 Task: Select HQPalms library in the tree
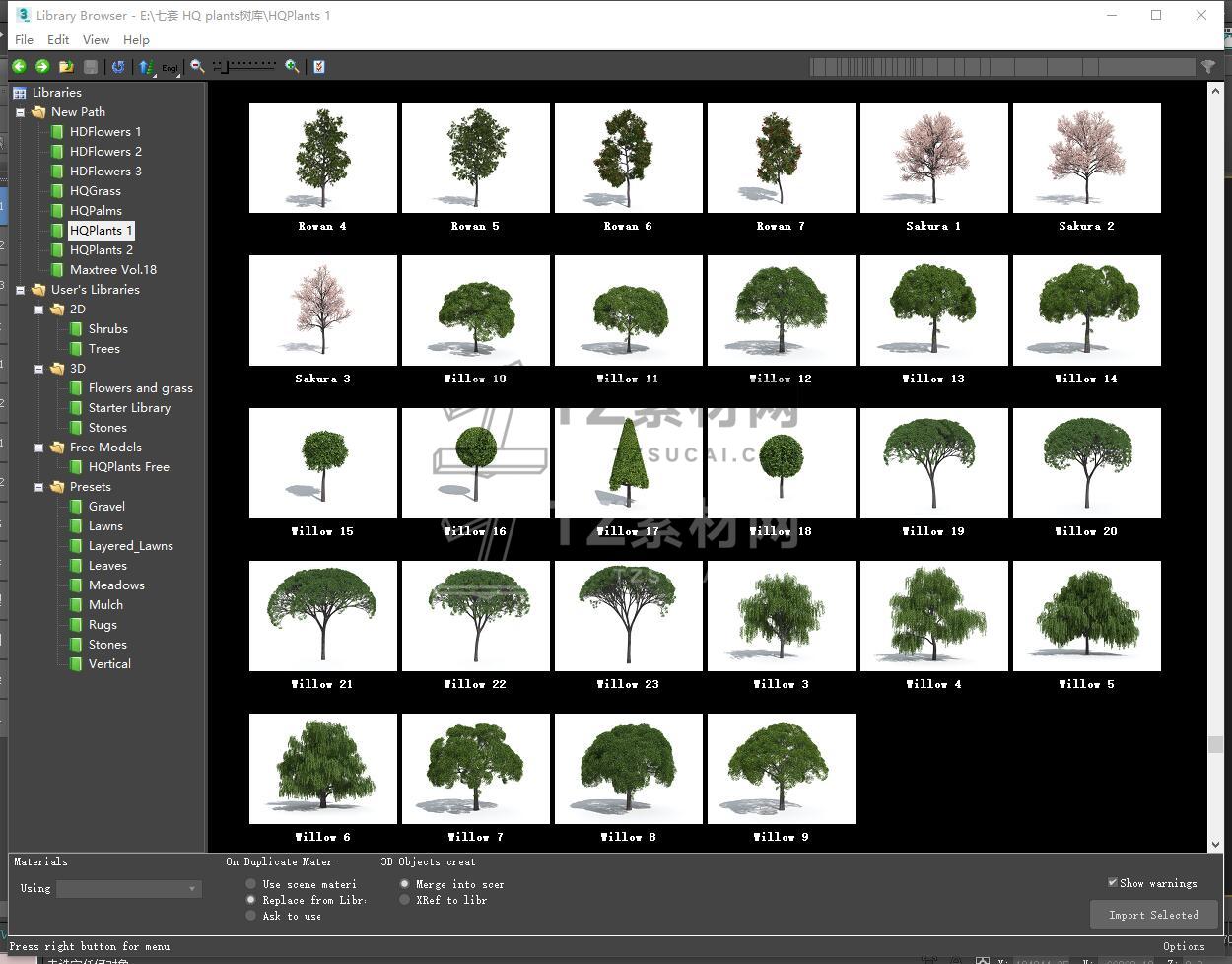click(96, 210)
